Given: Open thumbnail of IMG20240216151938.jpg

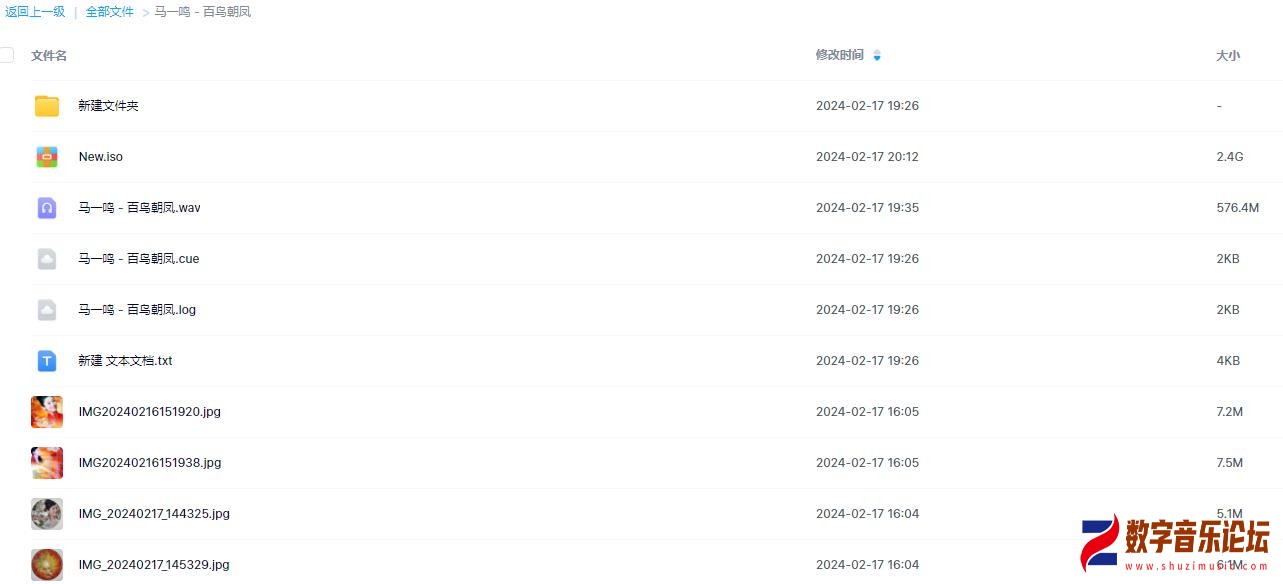Looking at the screenshot, I should click(47, 463).
